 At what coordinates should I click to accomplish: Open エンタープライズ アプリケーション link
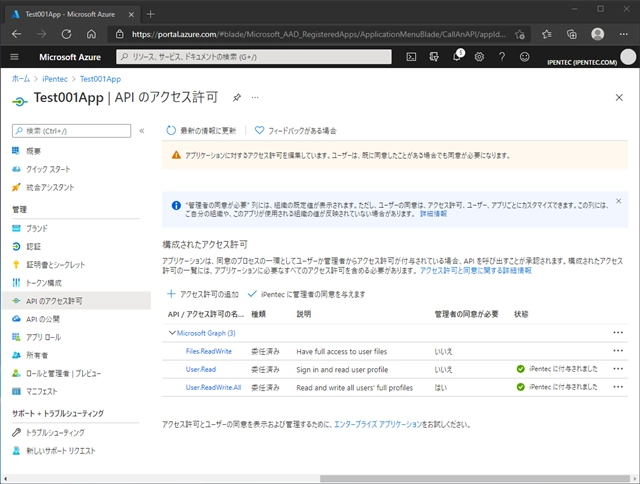click(x=378, y=424)
